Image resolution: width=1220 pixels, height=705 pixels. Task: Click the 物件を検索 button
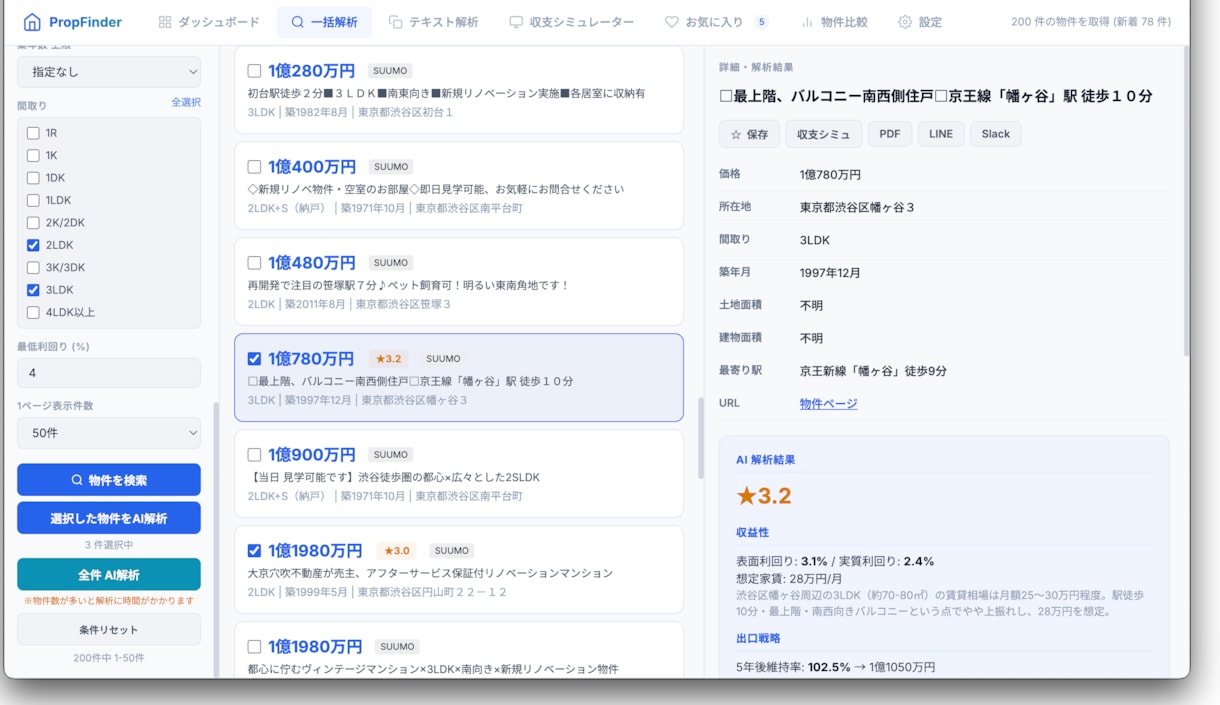pyautogui.click(x=109, y=480)
